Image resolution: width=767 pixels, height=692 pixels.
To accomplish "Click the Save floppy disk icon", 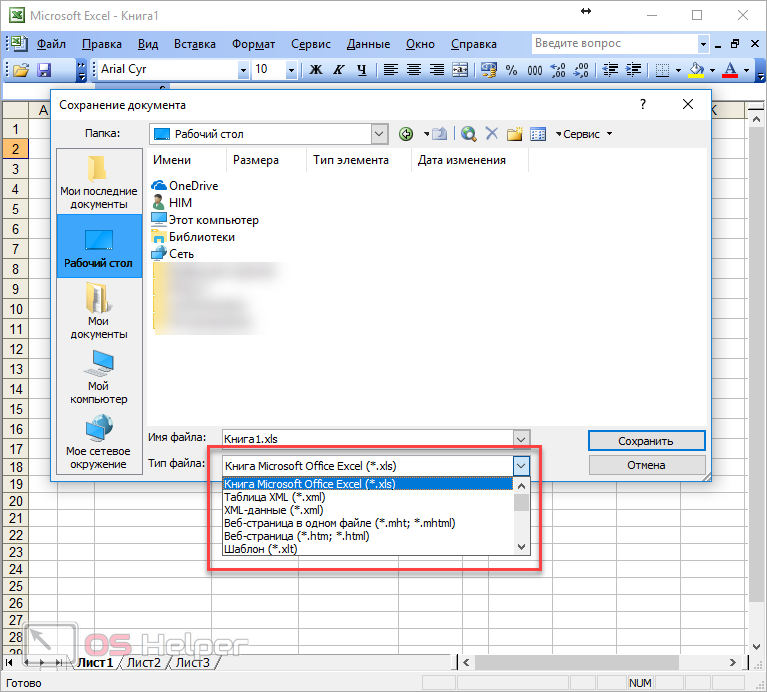I will pos(44,70).
